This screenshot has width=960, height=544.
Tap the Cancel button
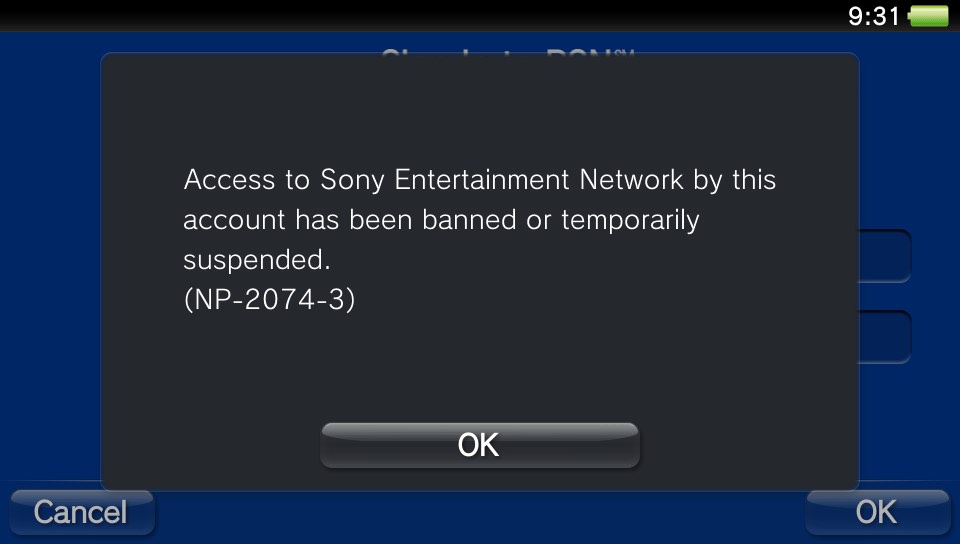[81, 512]
